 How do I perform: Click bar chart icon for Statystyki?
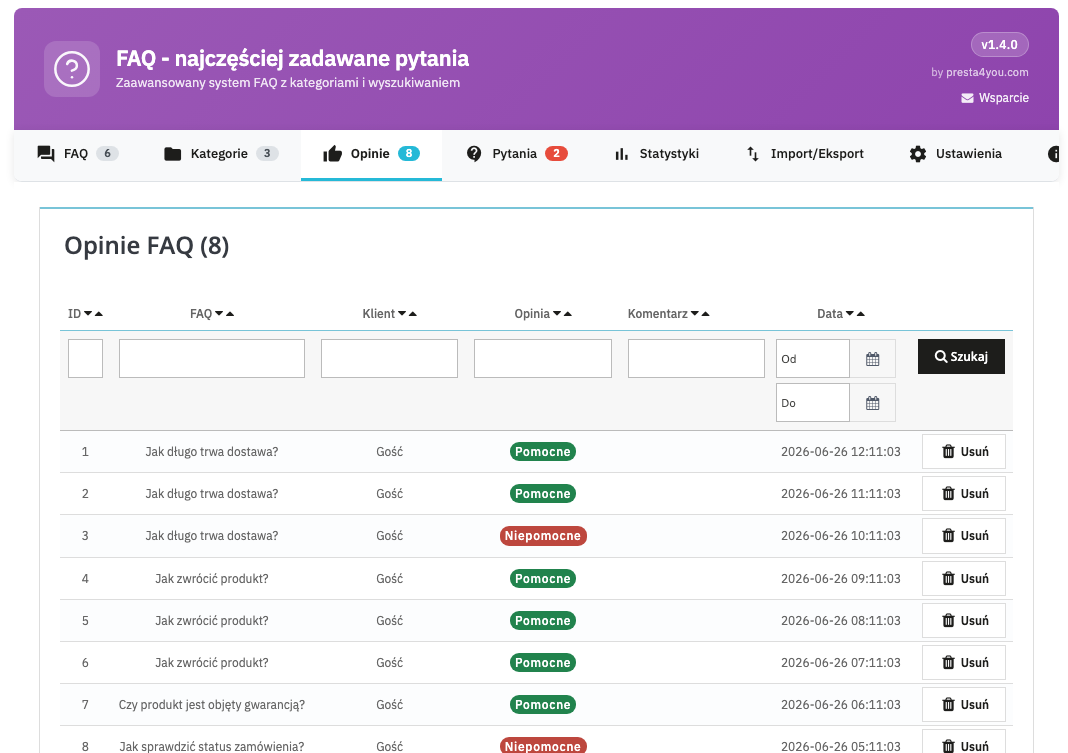coord(621,154)
